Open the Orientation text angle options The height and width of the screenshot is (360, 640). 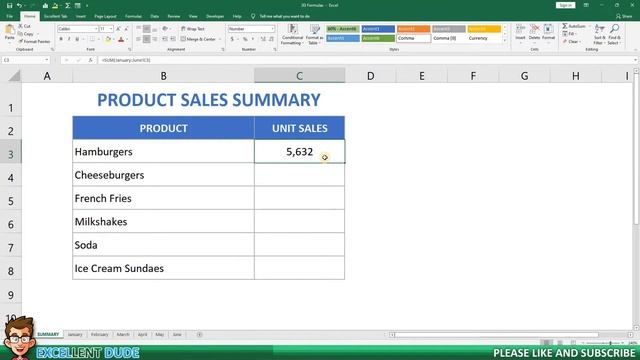click(x=165, y=29)
